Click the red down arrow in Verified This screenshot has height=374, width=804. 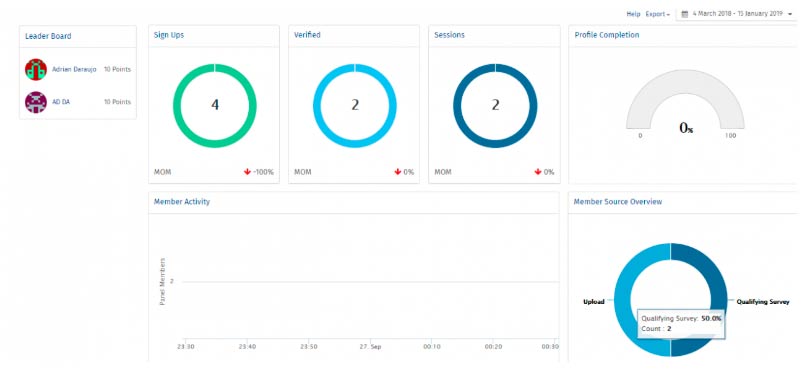[397, 172]
